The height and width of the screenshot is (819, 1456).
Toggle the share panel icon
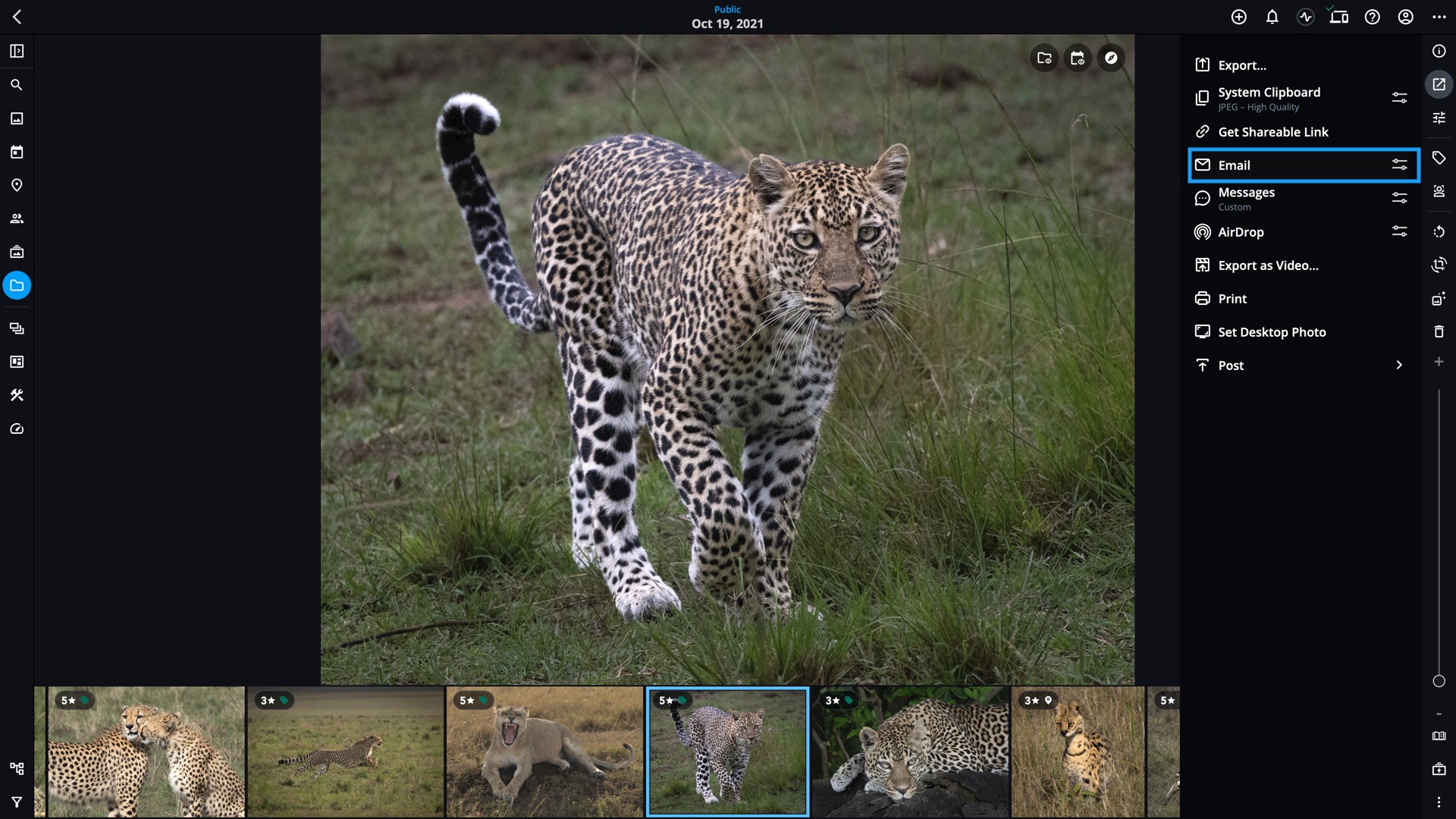(x=1439, y=84)
